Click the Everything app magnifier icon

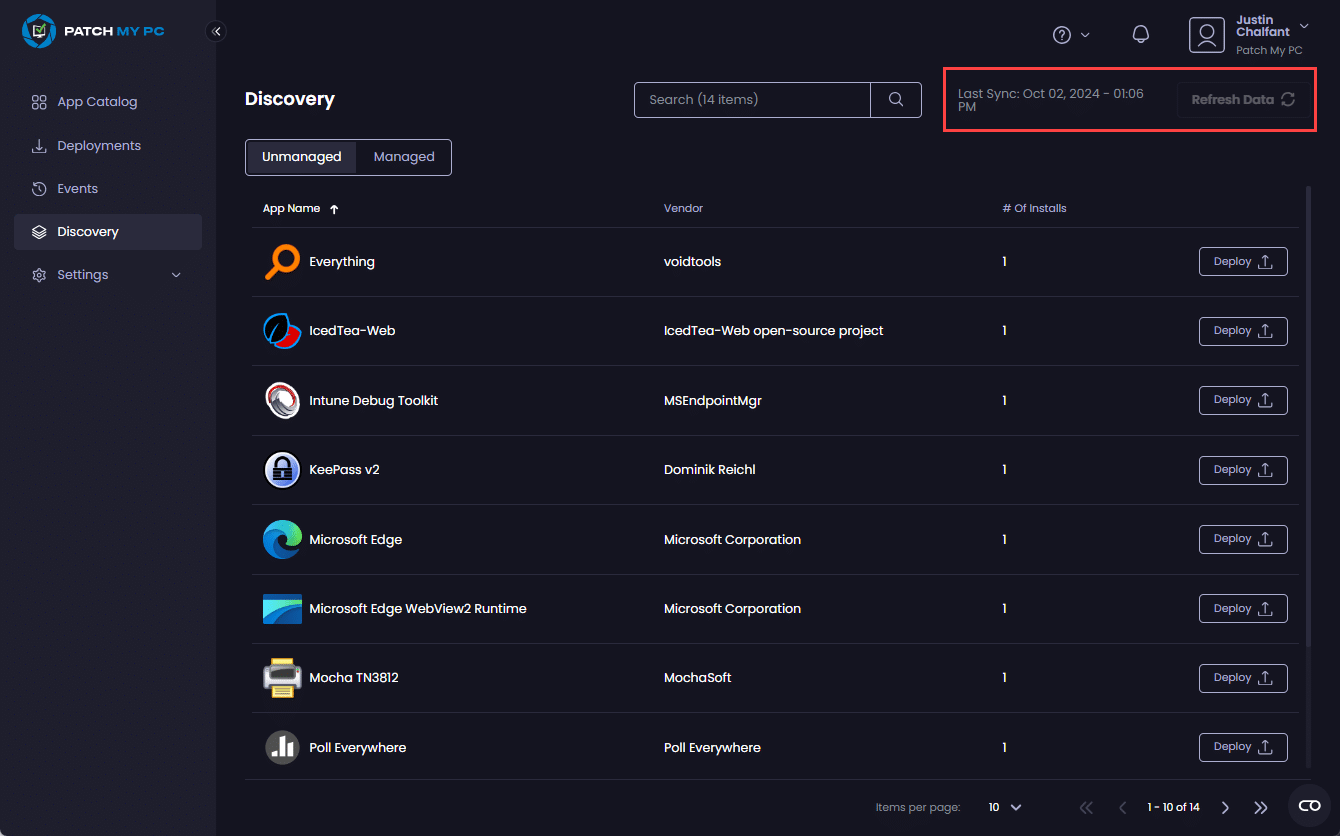pyautogui.click(x=282, y=262)
